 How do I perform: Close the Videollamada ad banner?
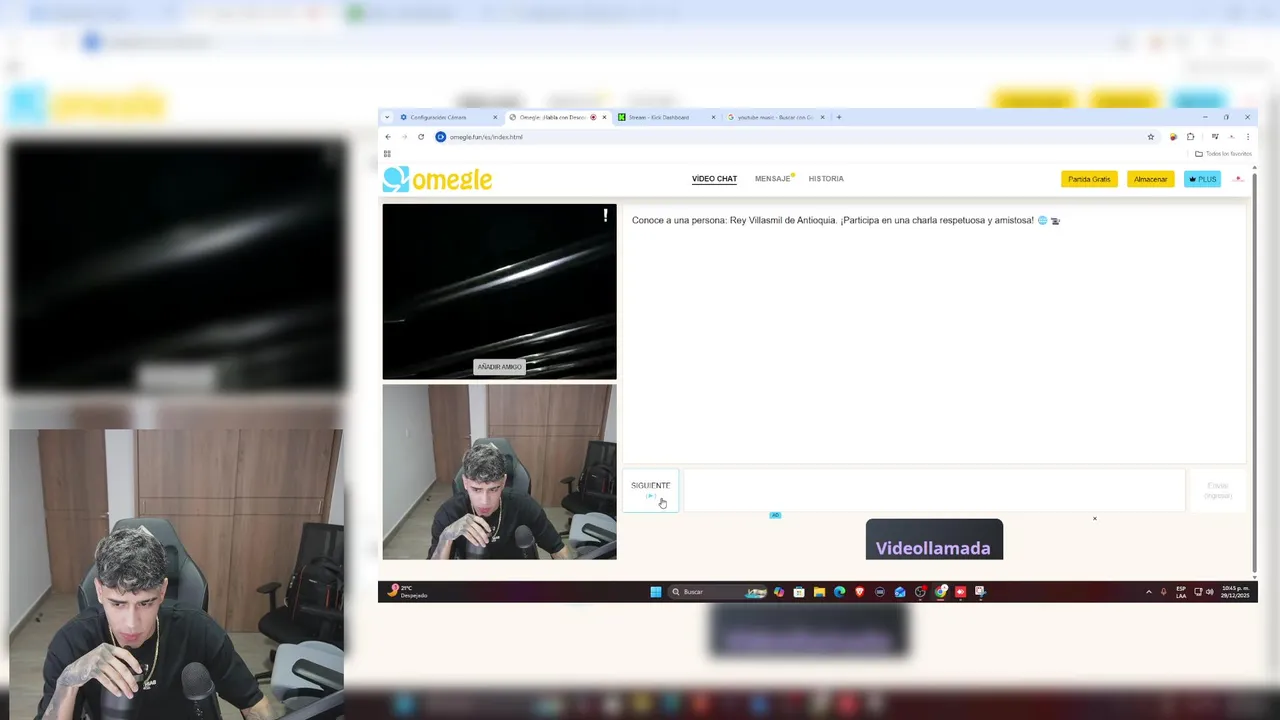click(x=1095, y=518)
